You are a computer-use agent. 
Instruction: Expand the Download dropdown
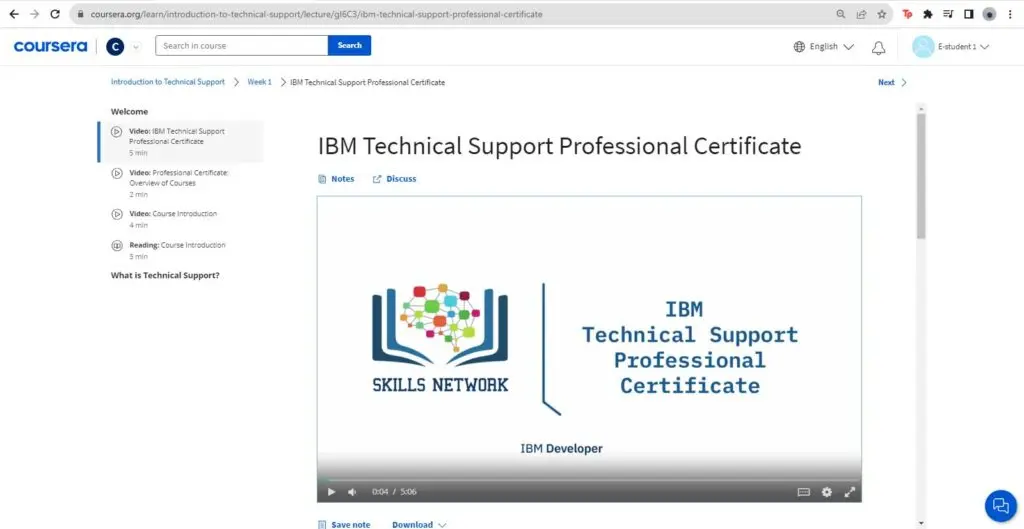[x=419, y=524]
